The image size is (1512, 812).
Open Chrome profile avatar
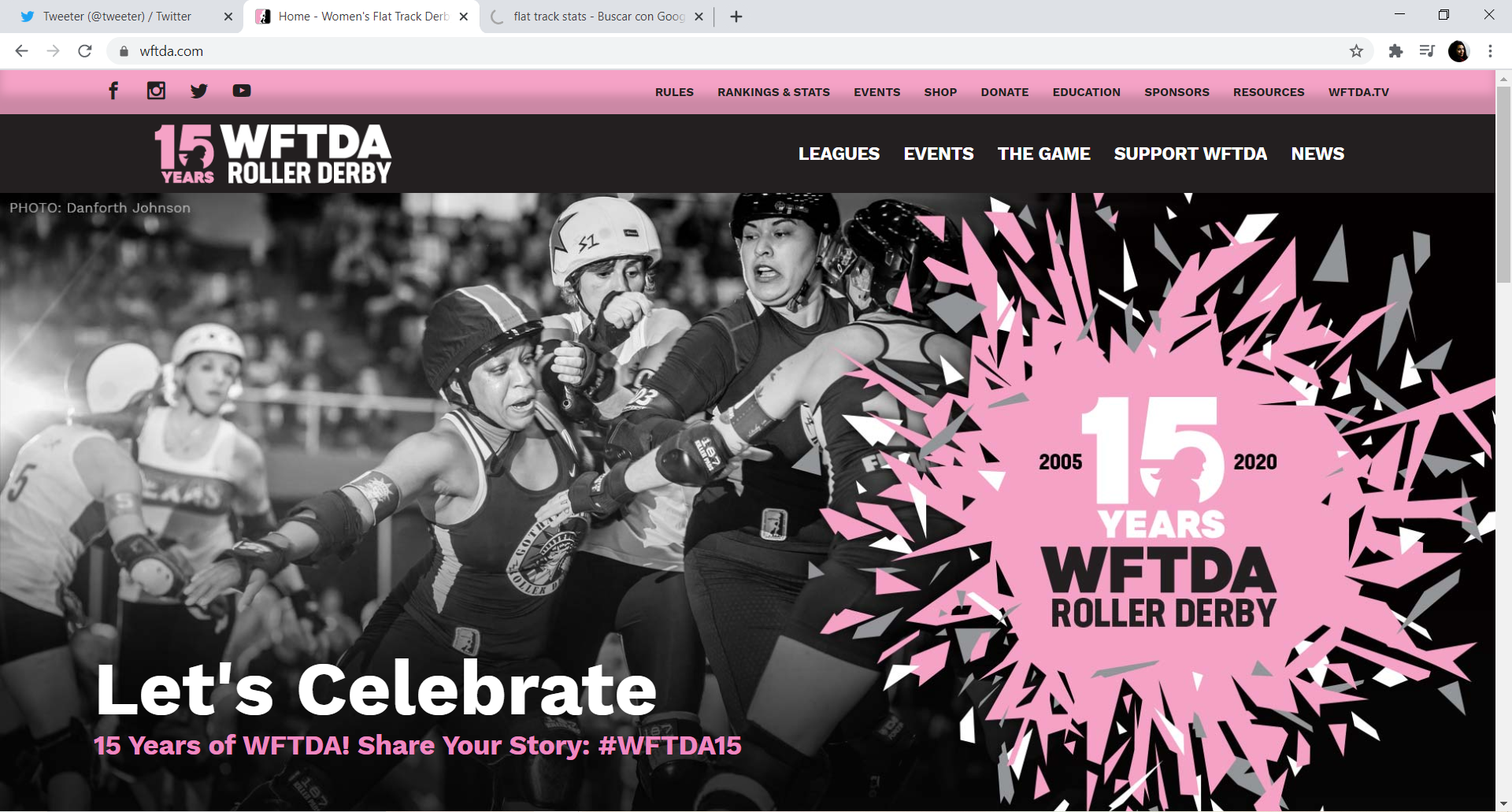coord(1458,51)
